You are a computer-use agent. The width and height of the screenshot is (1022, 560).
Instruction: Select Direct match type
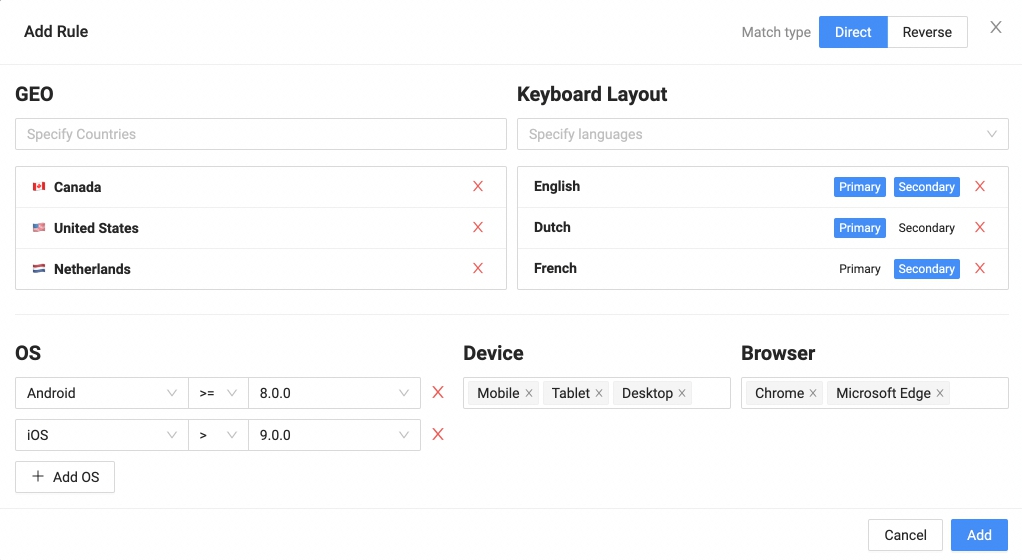tap(853, 32)
